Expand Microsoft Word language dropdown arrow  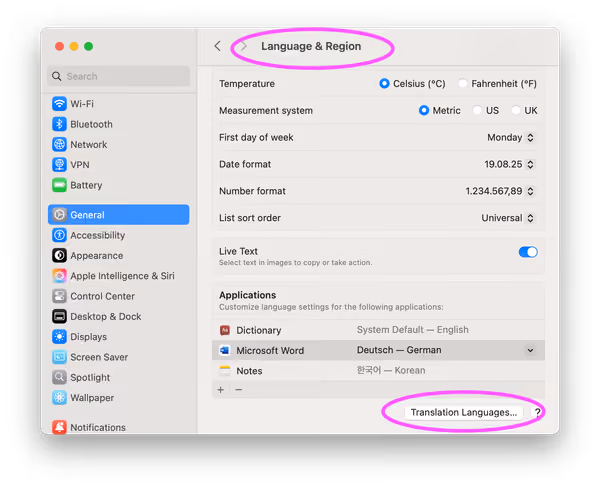point(530,350)
